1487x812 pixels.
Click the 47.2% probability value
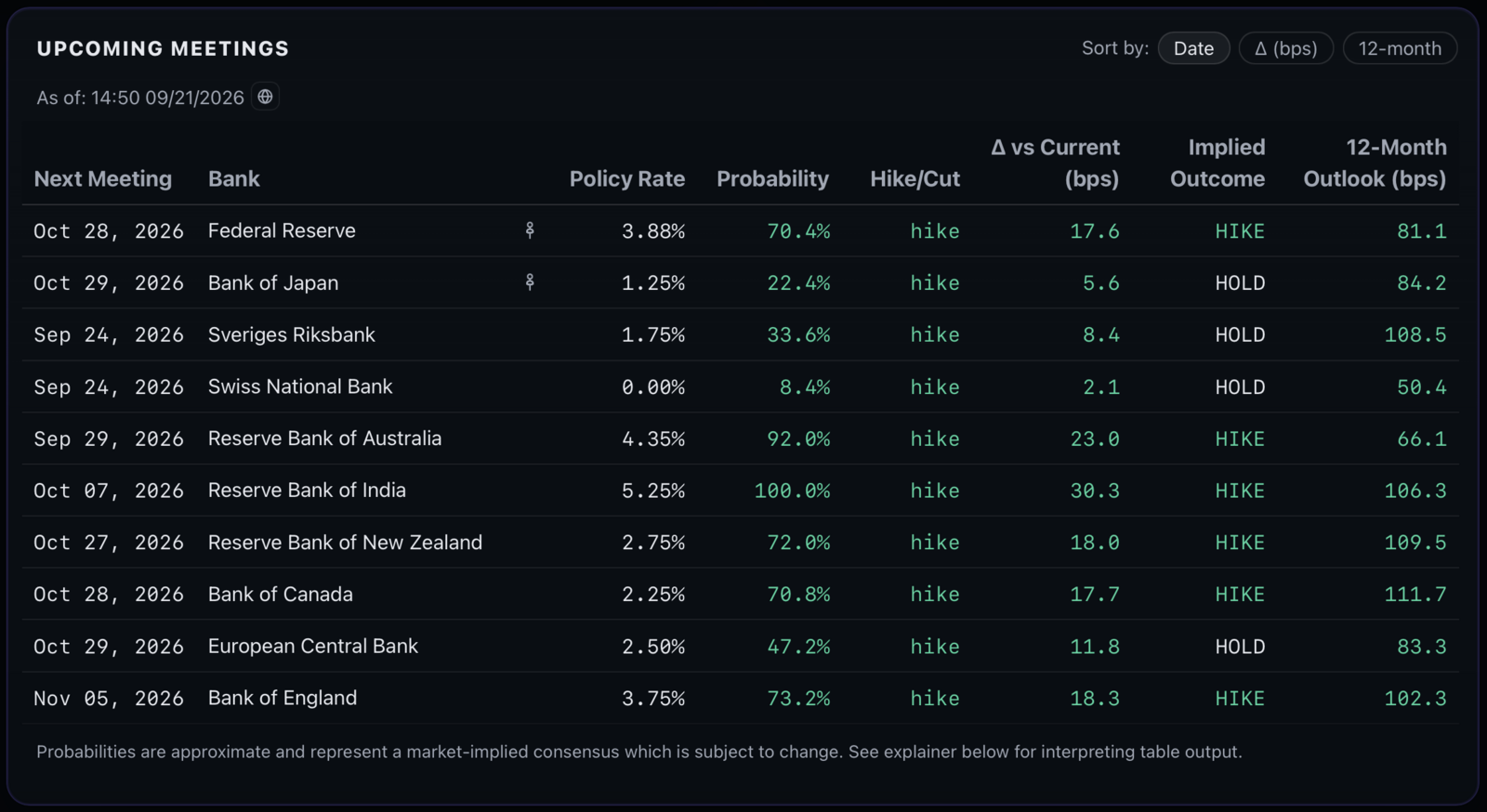pos(798,647)
